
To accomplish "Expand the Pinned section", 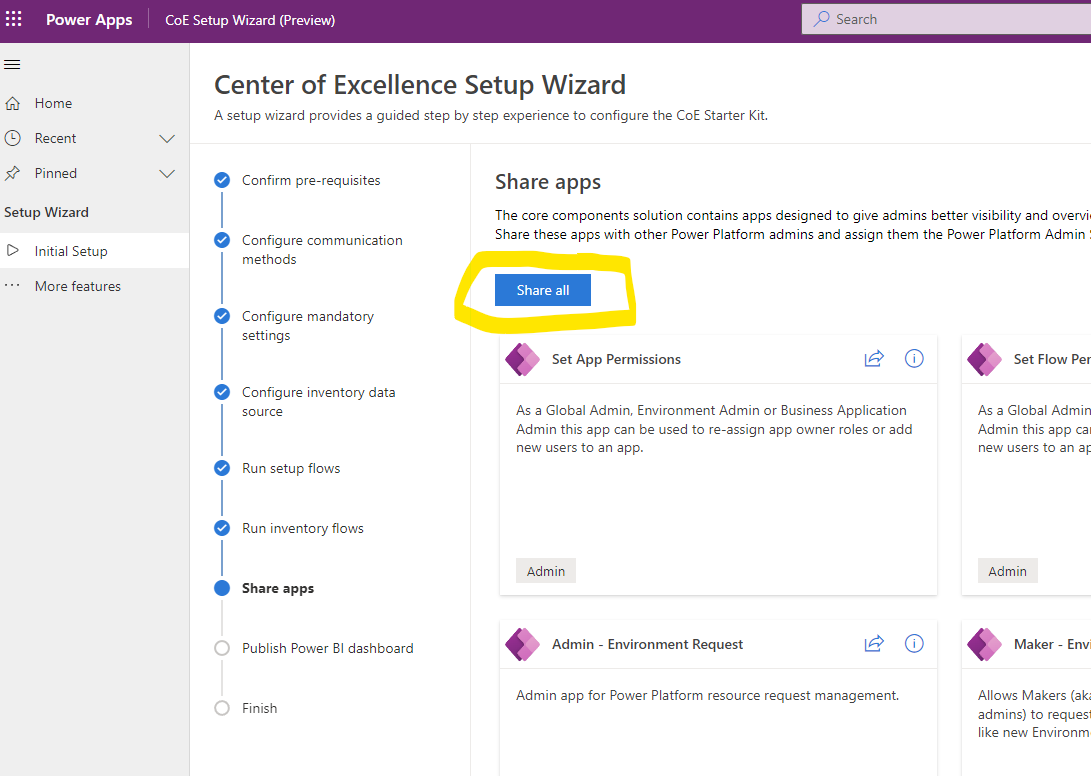I will 167,173.
